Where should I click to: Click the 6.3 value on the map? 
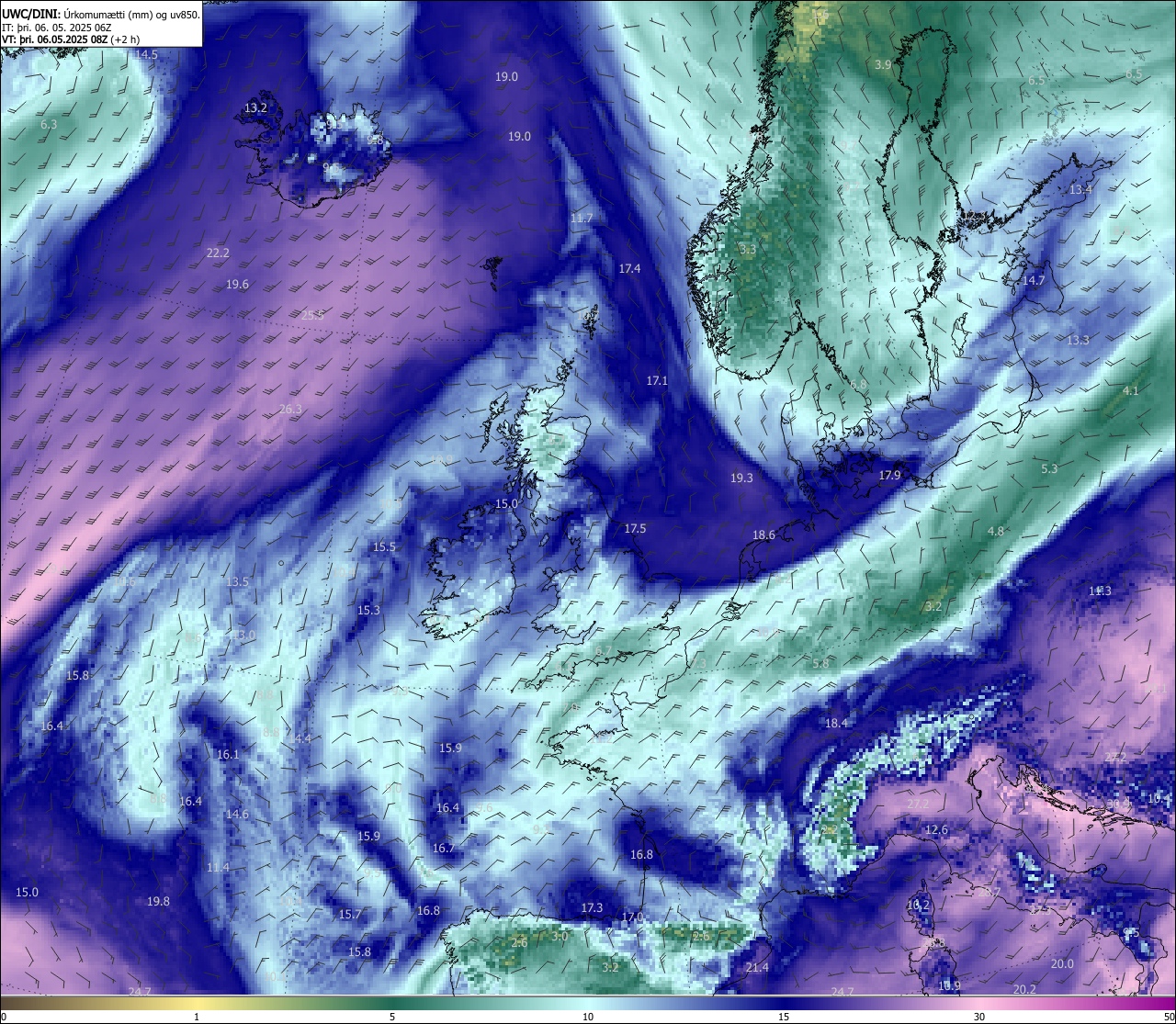point(49,124)
